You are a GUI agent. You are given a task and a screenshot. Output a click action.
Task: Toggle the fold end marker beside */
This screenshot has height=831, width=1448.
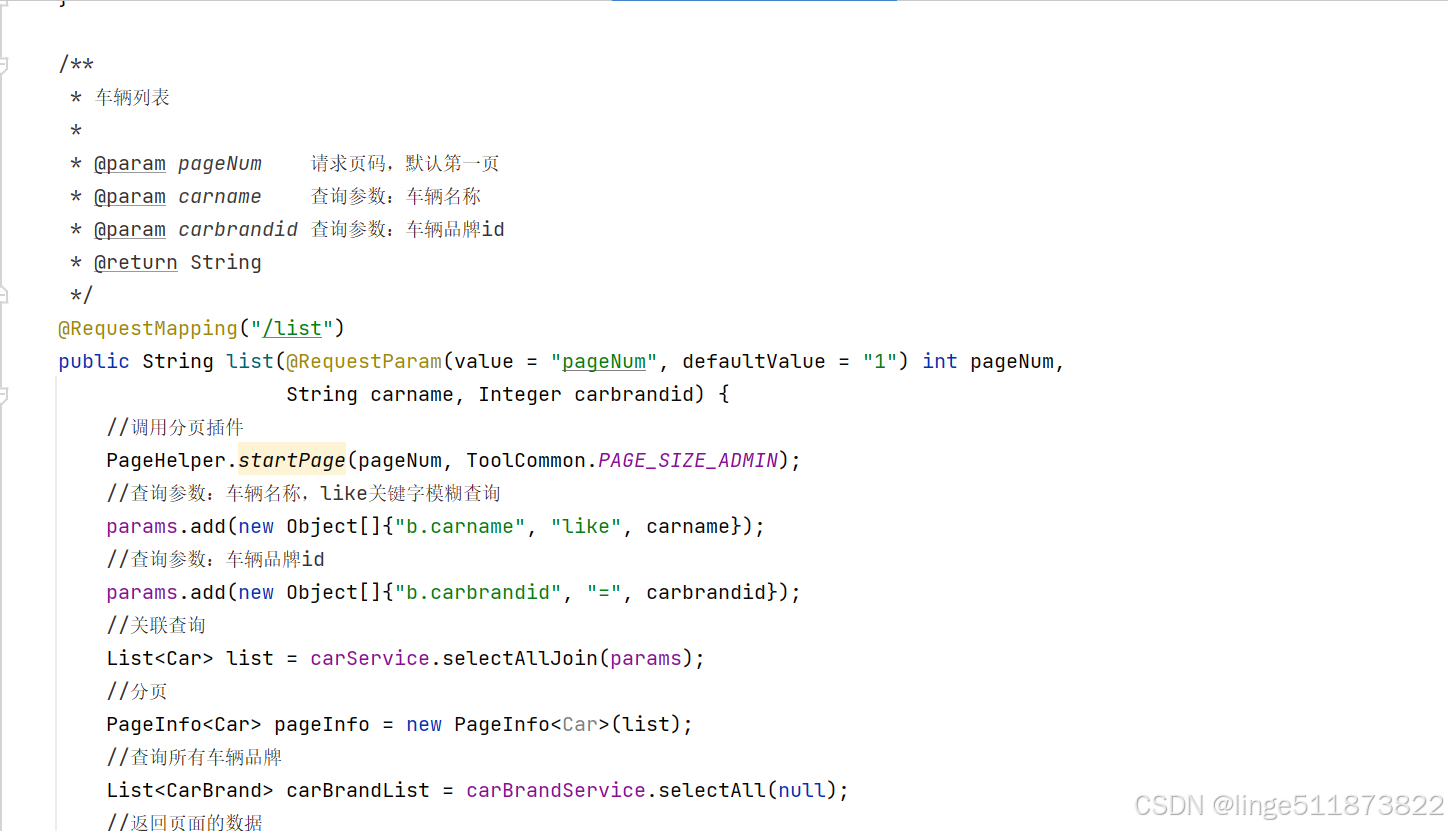[3, 295]
